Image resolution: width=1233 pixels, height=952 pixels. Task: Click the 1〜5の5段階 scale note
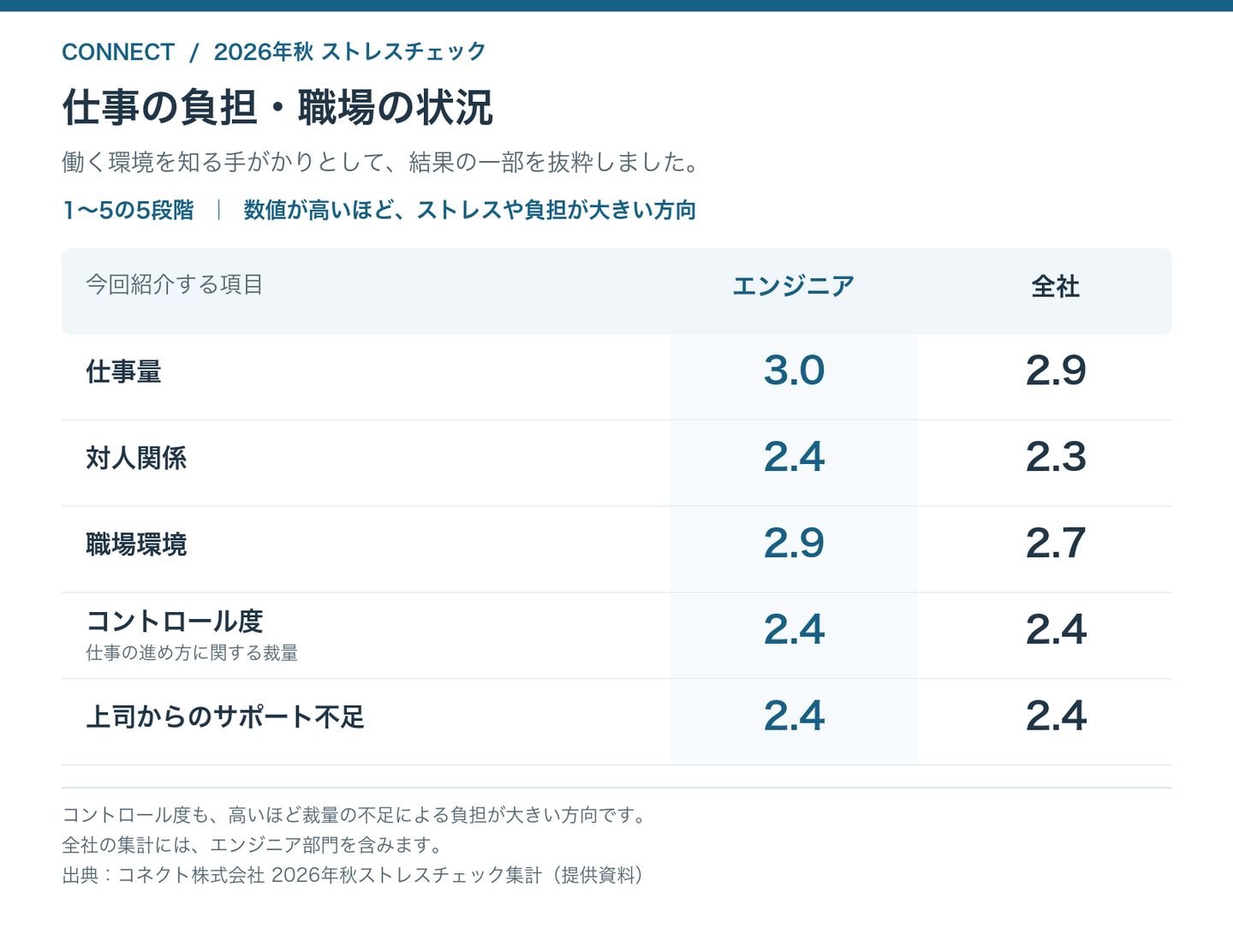[x=128, y=211]
